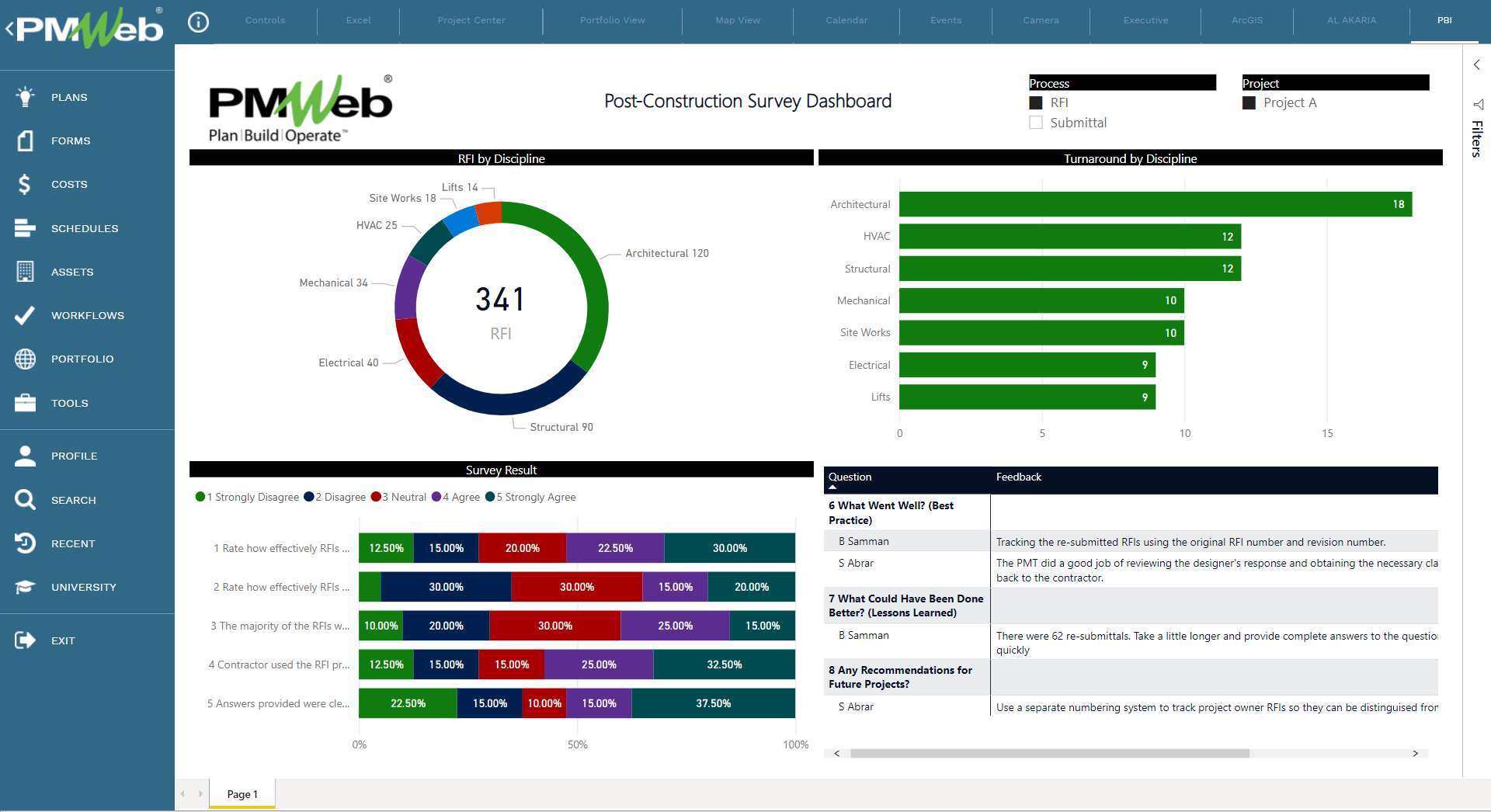
Task: Select the Costs sidebar icon
Action: point(23,184)
